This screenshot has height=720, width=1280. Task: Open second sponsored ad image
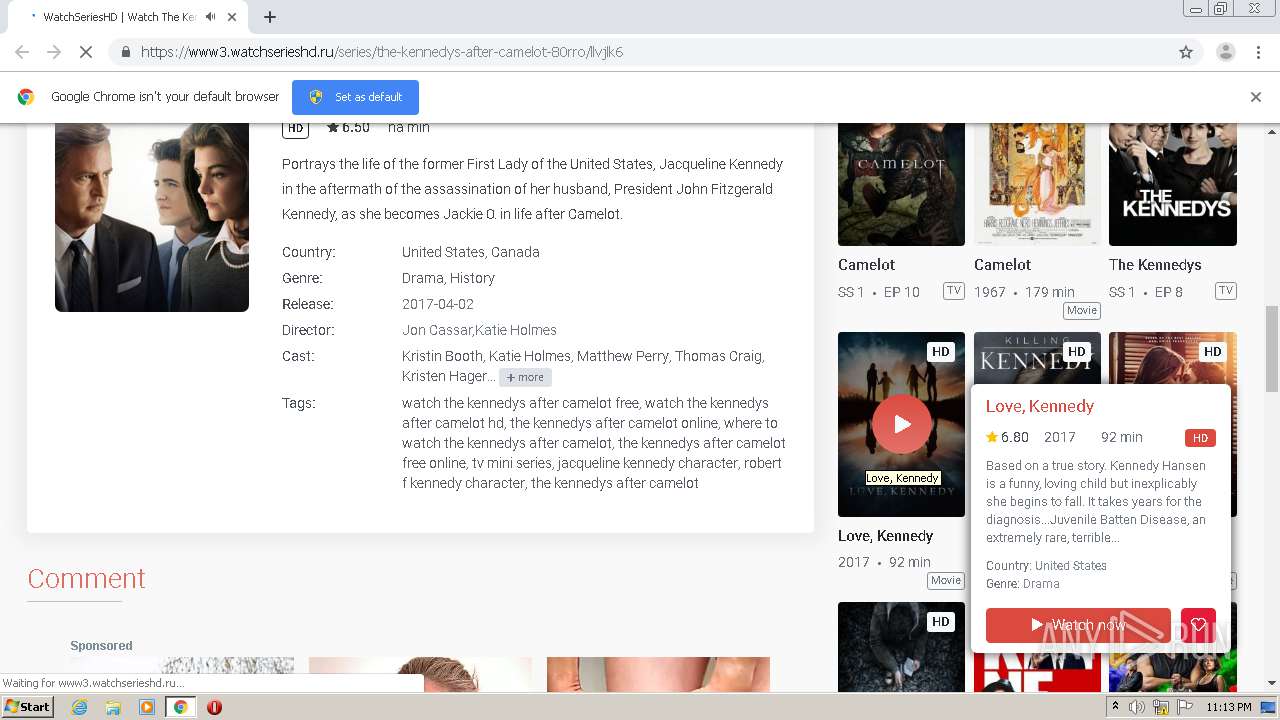(420, 674)
